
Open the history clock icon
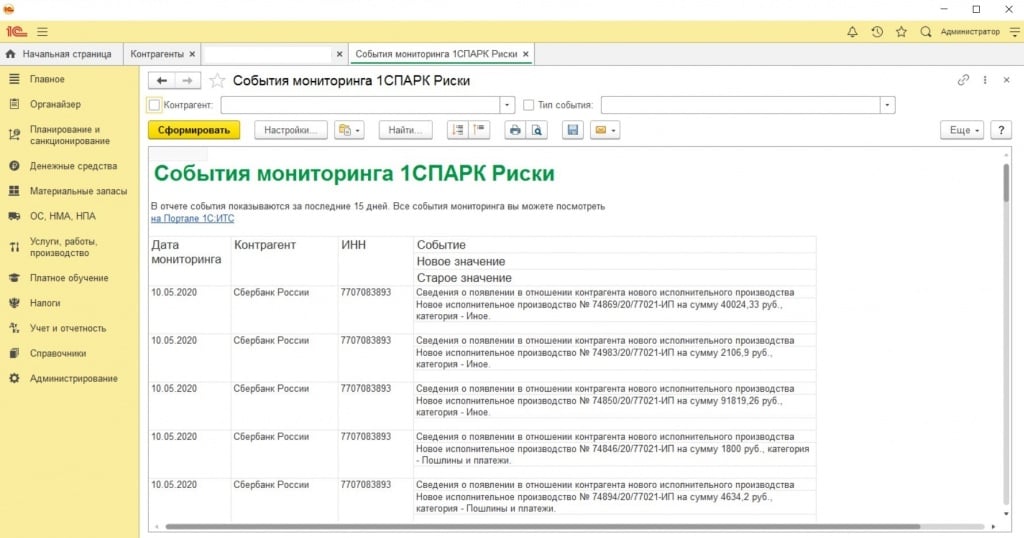[x=877, y=32]
